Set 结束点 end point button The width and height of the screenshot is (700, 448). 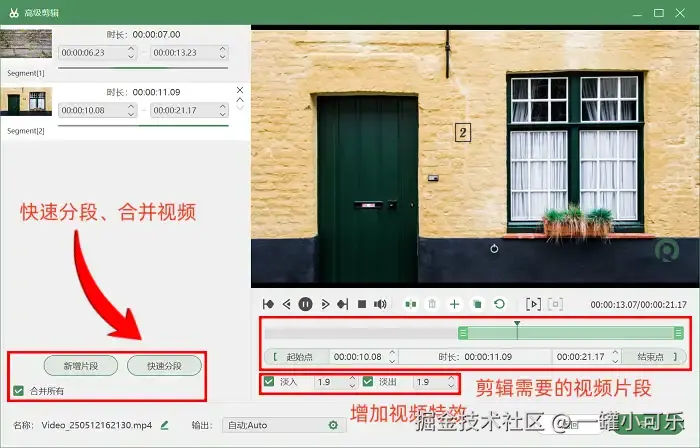(x=654, y=357)
